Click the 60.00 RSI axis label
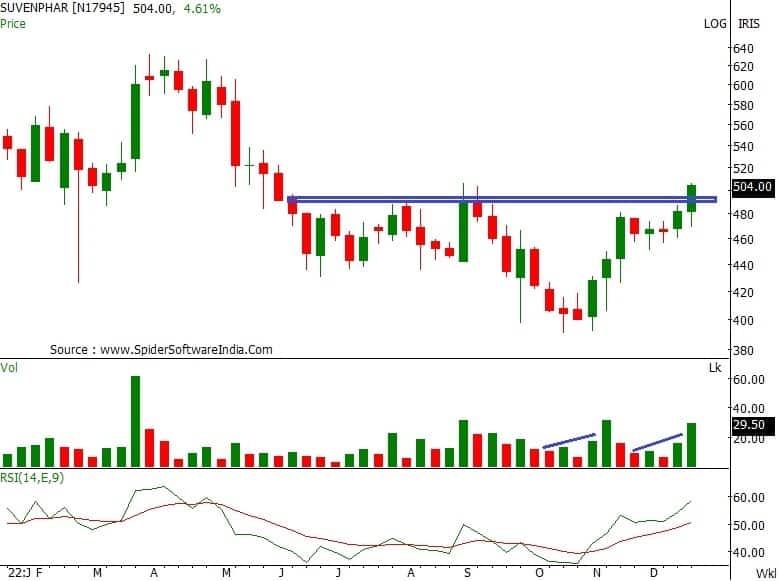The width and height of the screenshot is (779, 581). (749, 498)
